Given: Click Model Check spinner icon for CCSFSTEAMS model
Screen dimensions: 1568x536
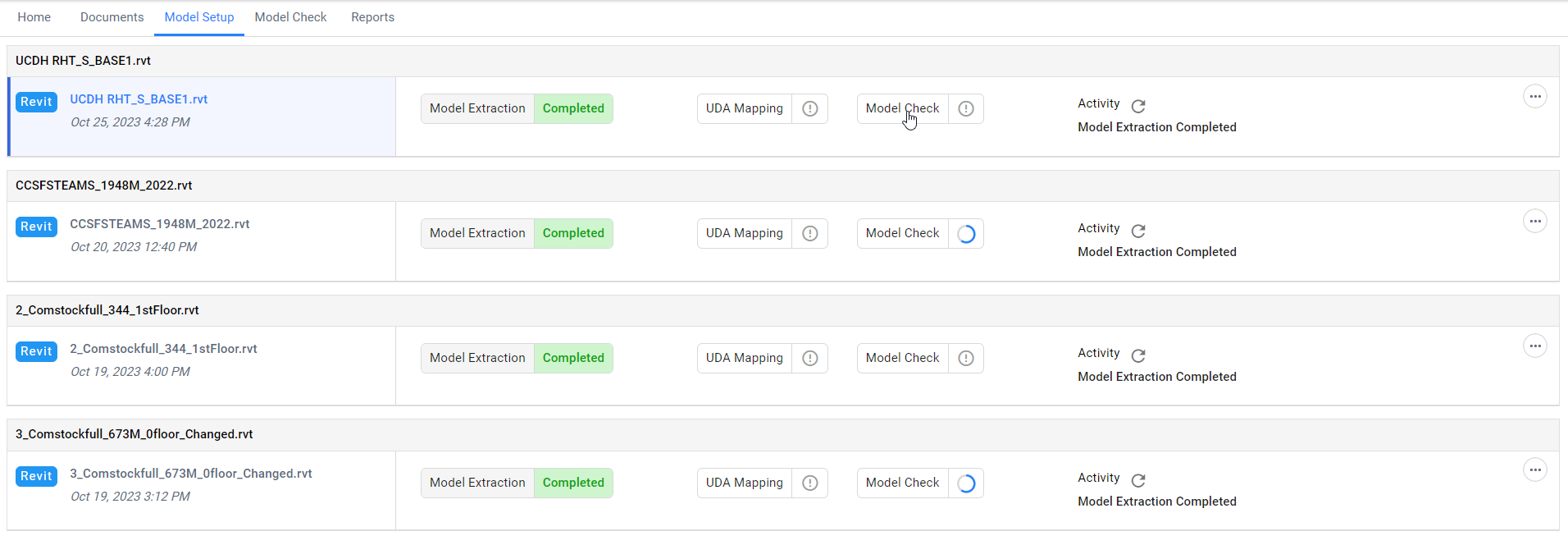Looking at the screenshot, I should tap(966, 234).
